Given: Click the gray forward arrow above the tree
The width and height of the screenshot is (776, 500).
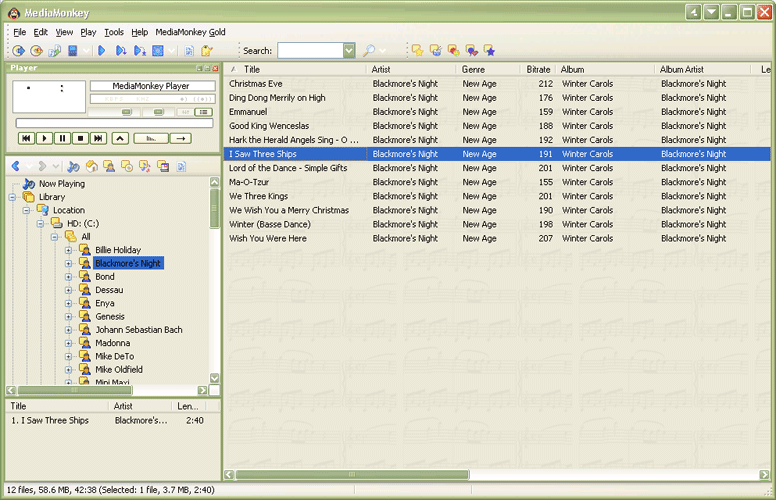Looking at the screenshot, I should pos(43,166).
